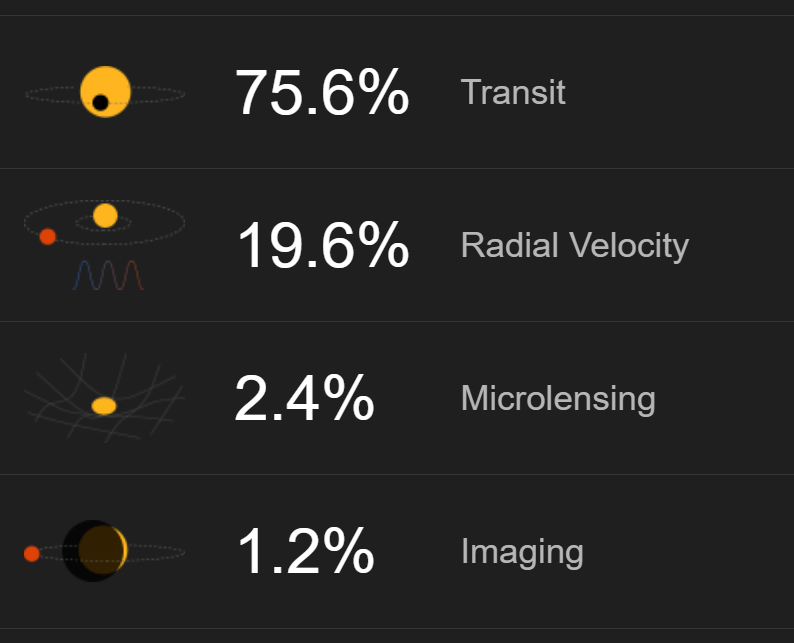Click the Transit star and planet icon
The height and width of the screenshot is (643, 794).
(105, 92)
